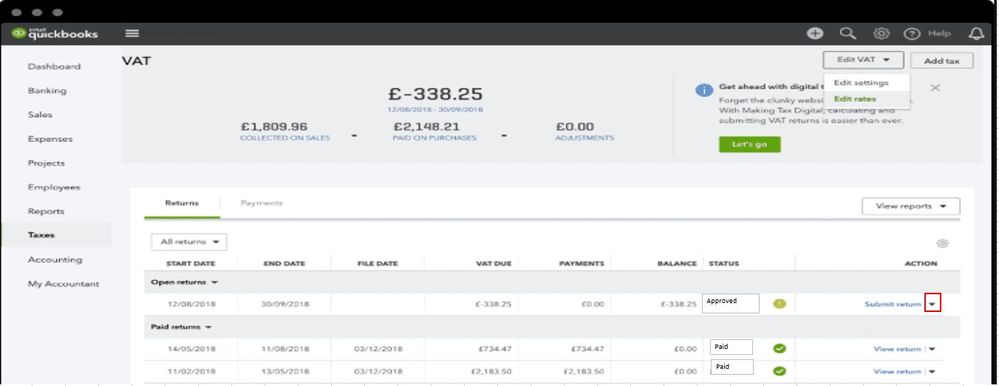The width and height of the screenshot is (999, 386).
Task: Open the All returns filter dropdown
Action: point(189,242)
